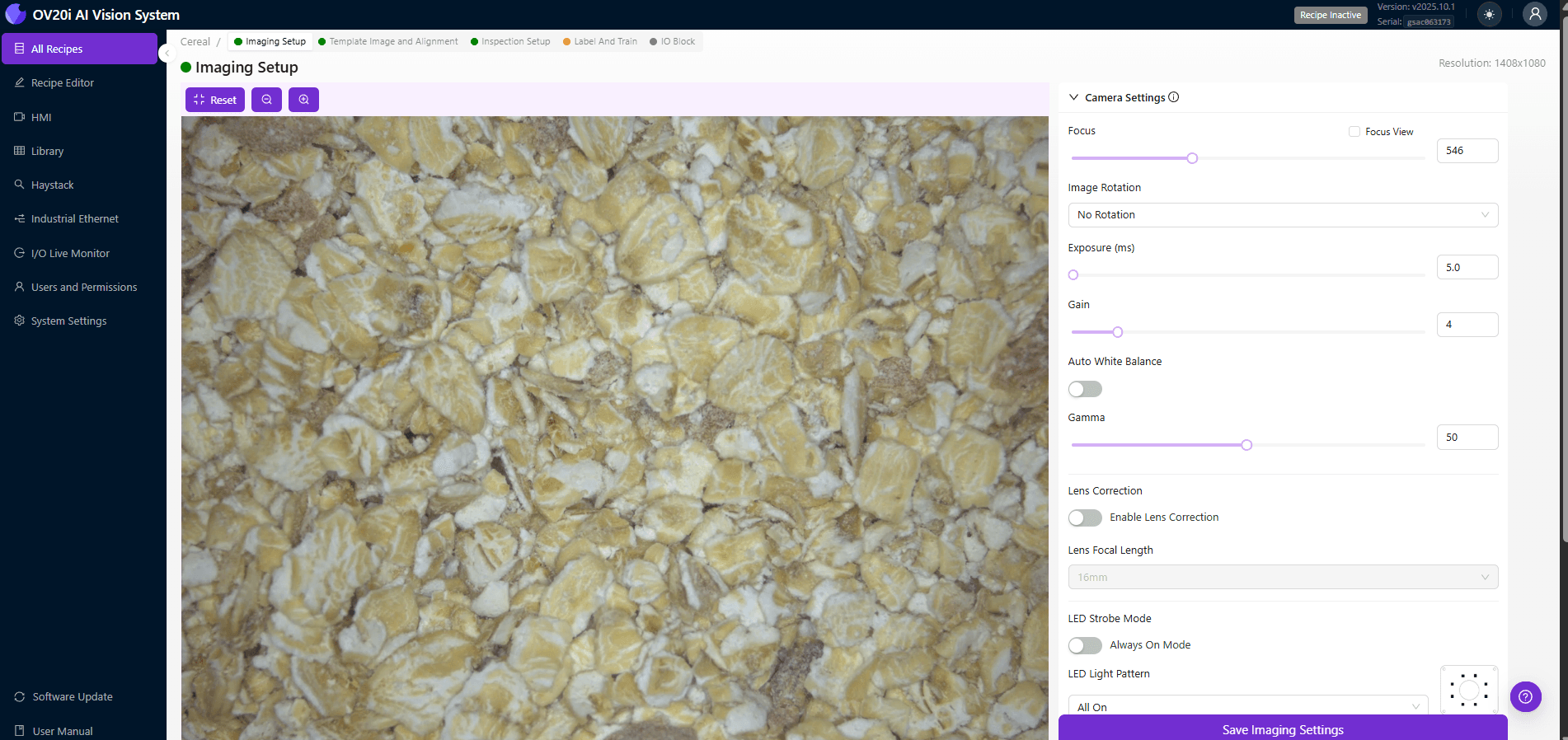Toggle Auto White Balance switch
The image size is (1568, 740).
pos(1085,389)
